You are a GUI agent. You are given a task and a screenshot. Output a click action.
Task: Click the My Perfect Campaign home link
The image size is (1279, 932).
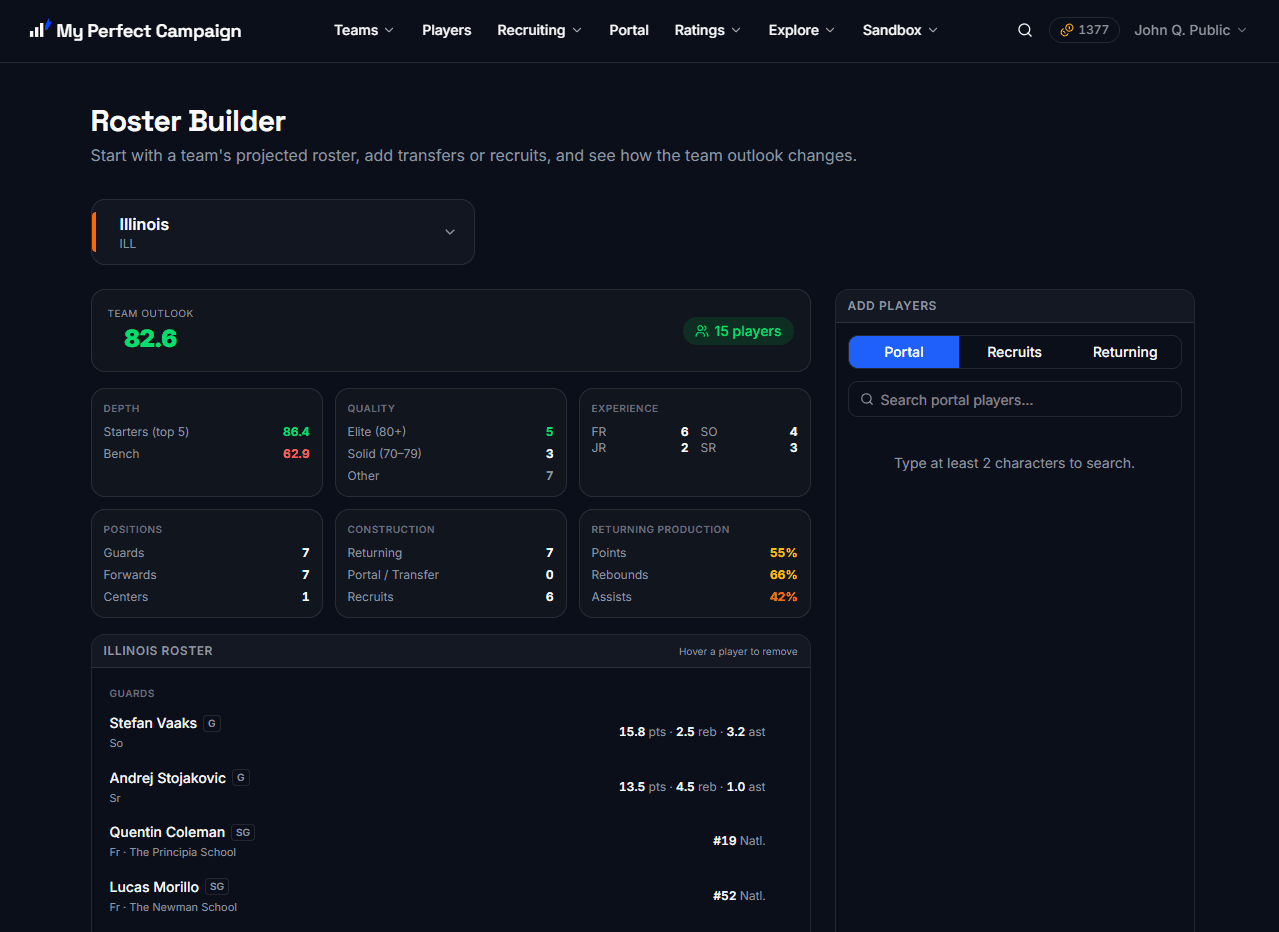click(136, 30)
